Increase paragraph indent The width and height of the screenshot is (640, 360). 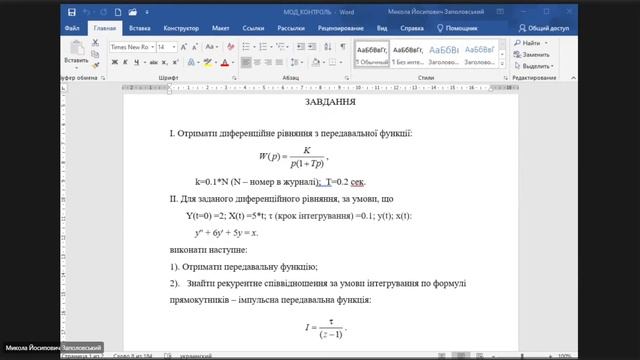pos(312,47)
